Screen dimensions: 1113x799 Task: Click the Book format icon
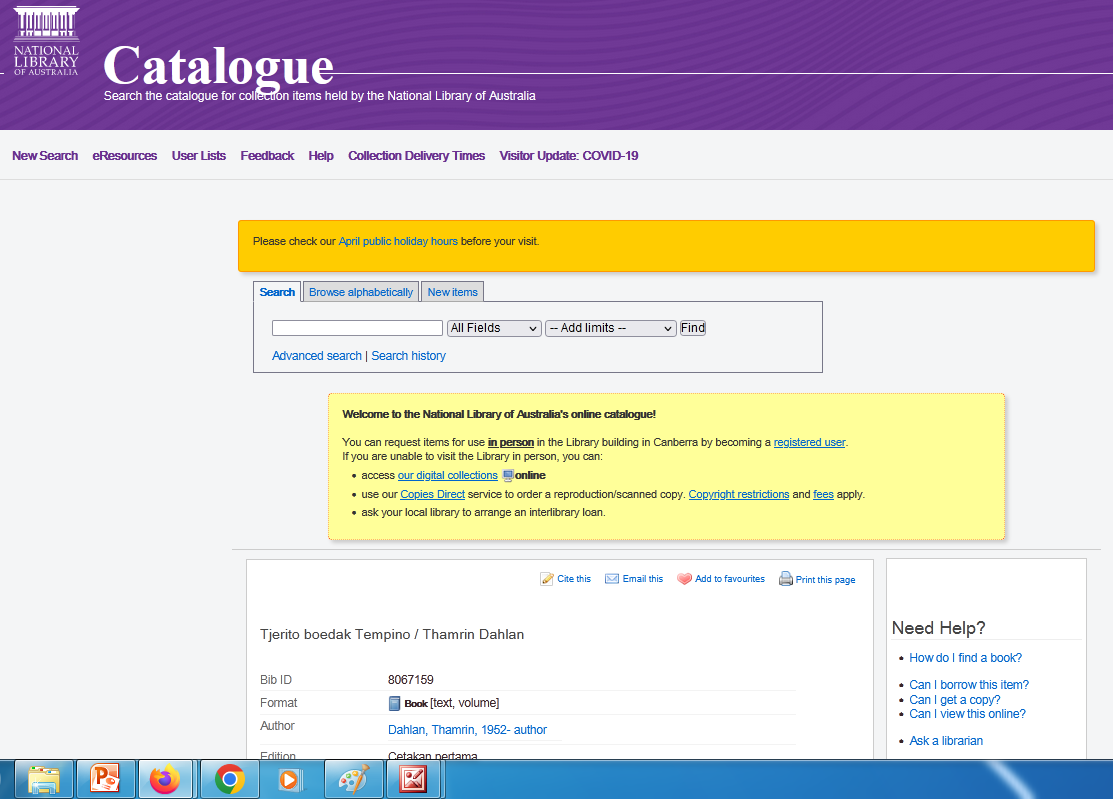pyautogui.click(x=394, y=703)
